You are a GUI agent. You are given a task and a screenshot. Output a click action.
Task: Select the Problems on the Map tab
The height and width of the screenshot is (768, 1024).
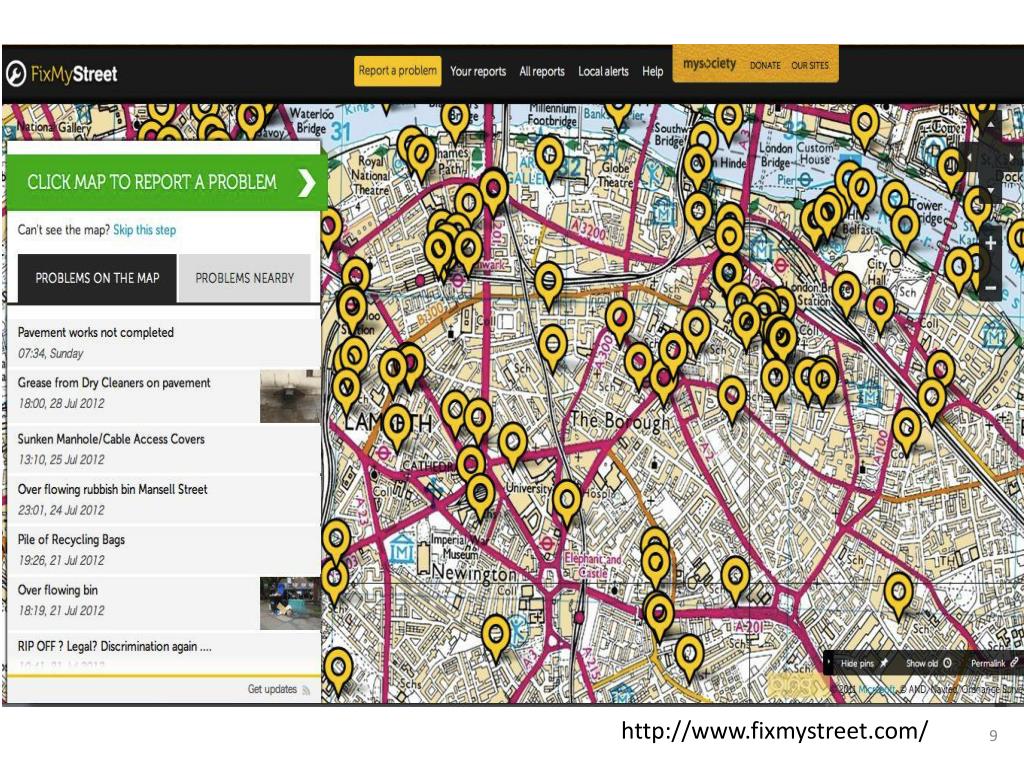coord(97,278)
